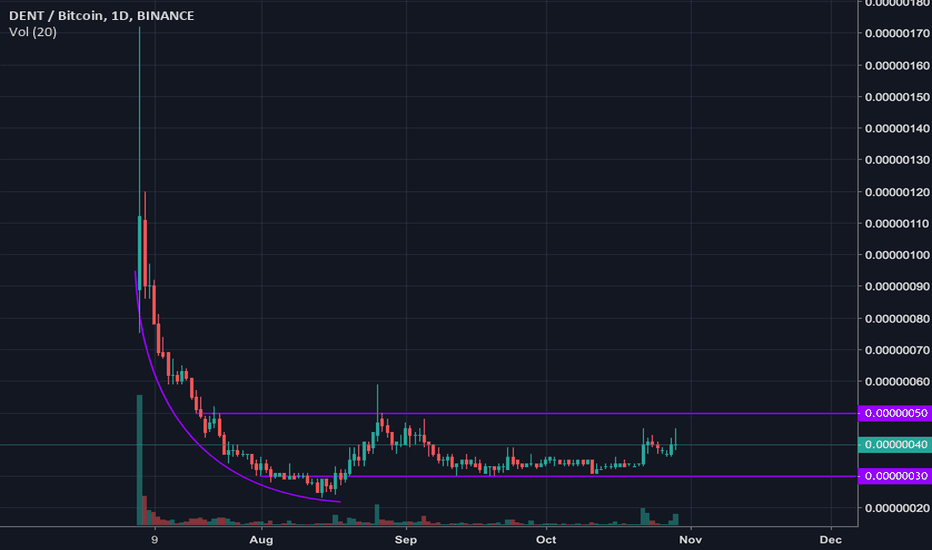Select the 0.00000030 purple price label
This screenshot has width=932, height=550.
[895, 476]
